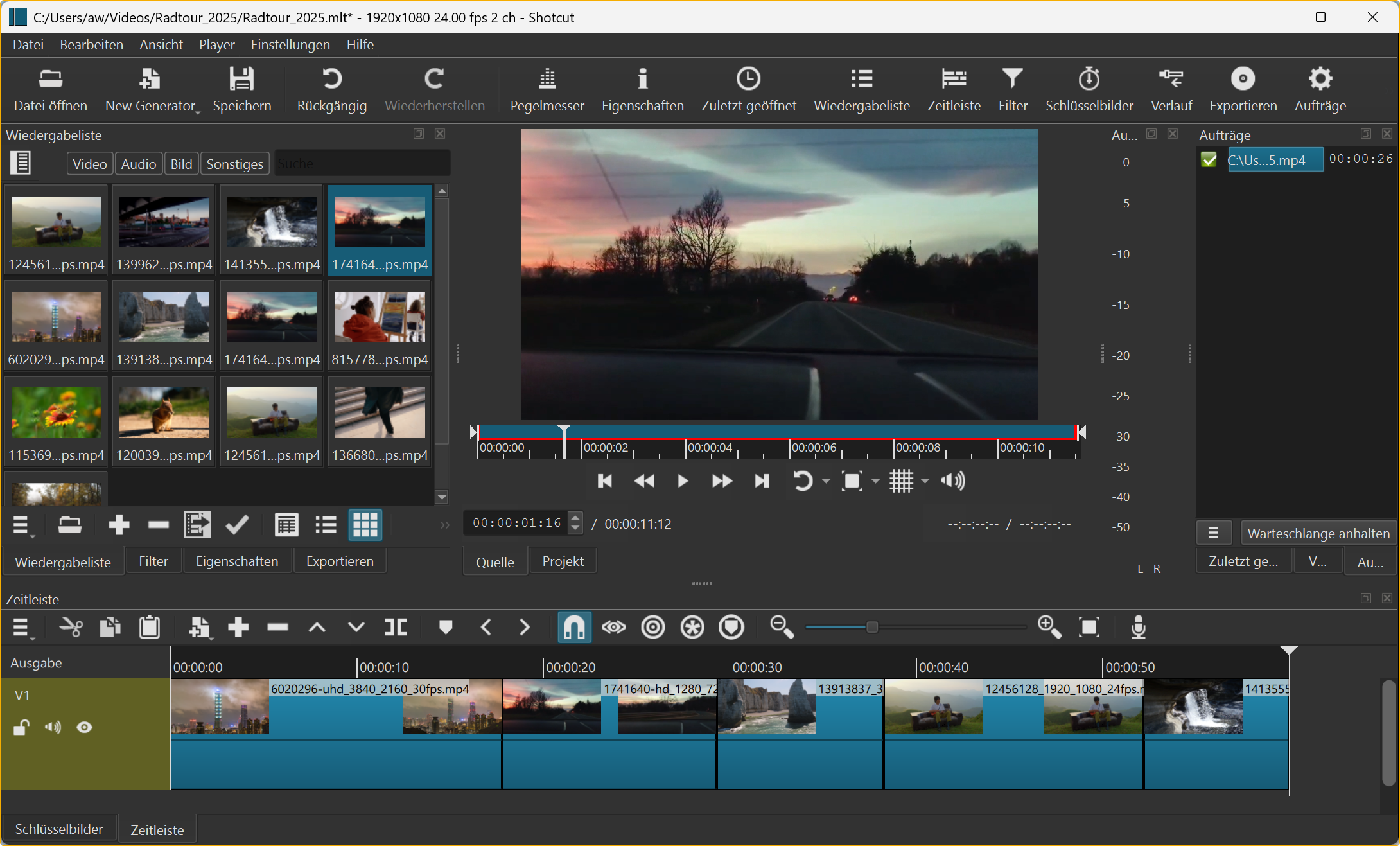Lock the V1 track
1400x846 pixels.
pyautogui.click(x=21, y=727)
